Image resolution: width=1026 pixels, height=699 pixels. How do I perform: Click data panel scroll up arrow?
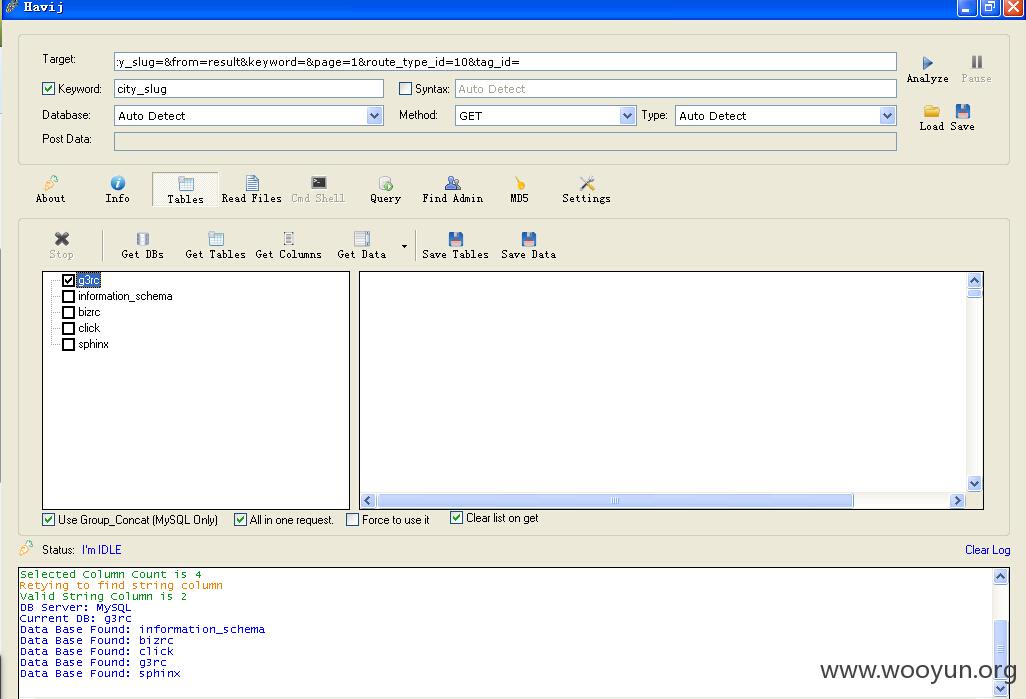coord(974,281)
